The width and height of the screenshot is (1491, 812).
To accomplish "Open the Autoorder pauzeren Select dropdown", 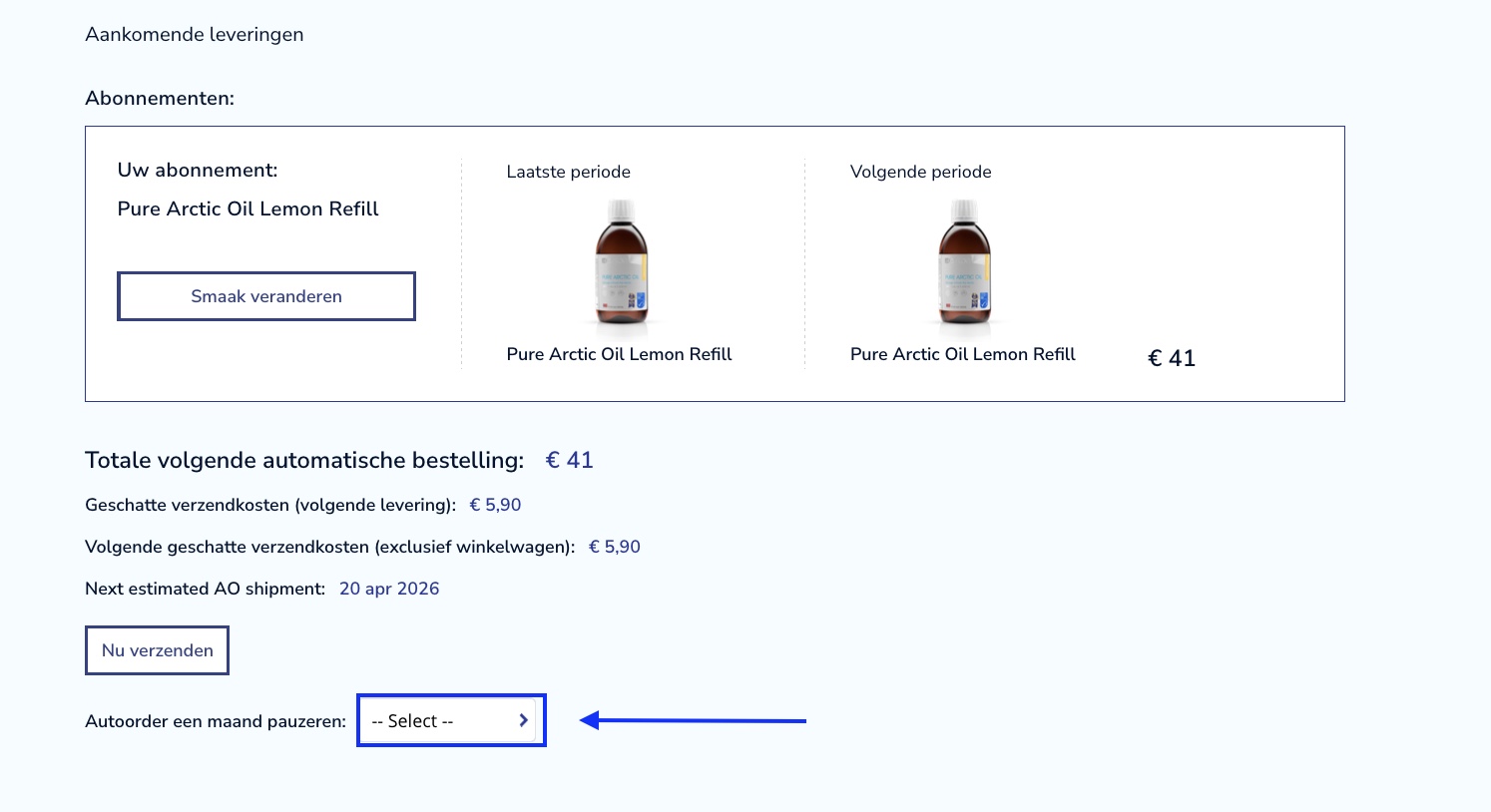I will [451, 720].
